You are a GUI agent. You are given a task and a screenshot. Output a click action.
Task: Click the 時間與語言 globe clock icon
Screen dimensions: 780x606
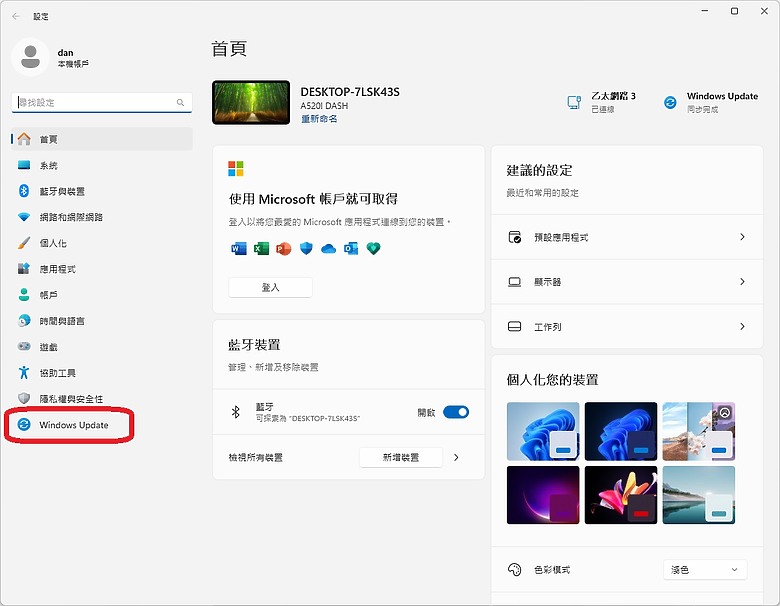pyautogui.click(x=24, y=321)
